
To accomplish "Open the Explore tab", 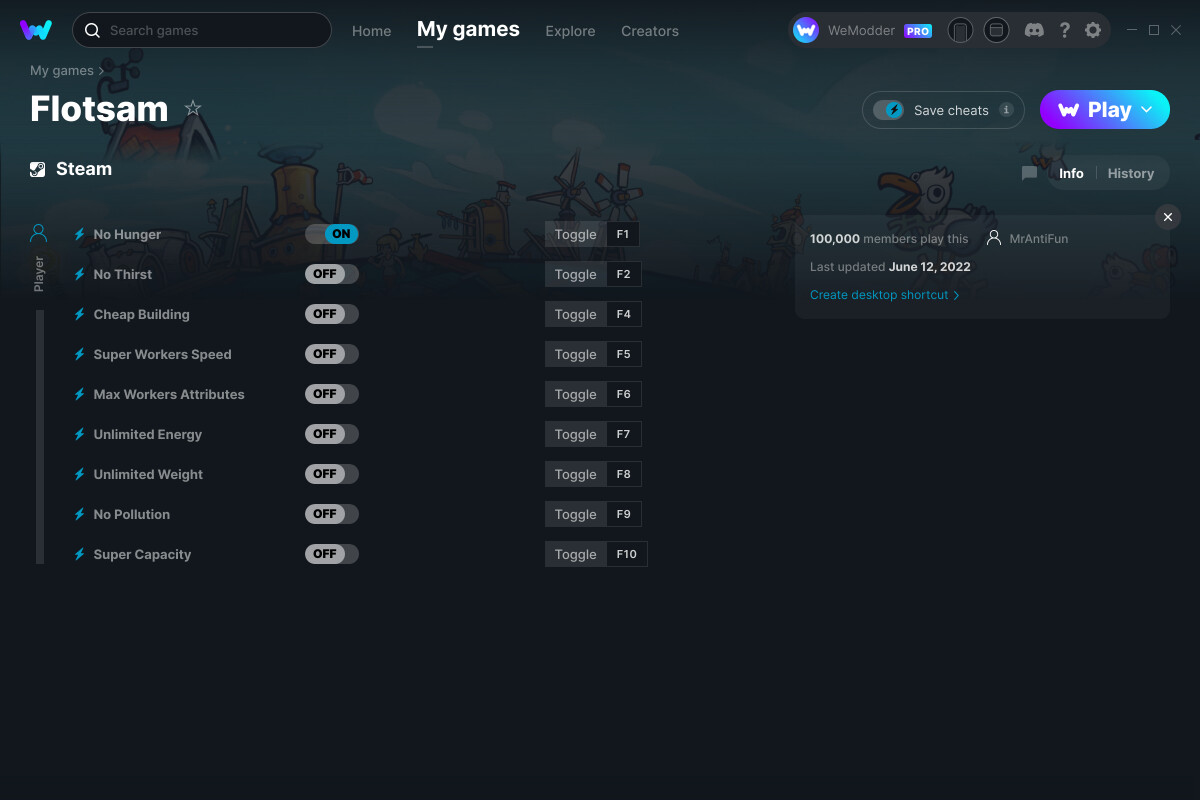I will [x=570, y=31].
